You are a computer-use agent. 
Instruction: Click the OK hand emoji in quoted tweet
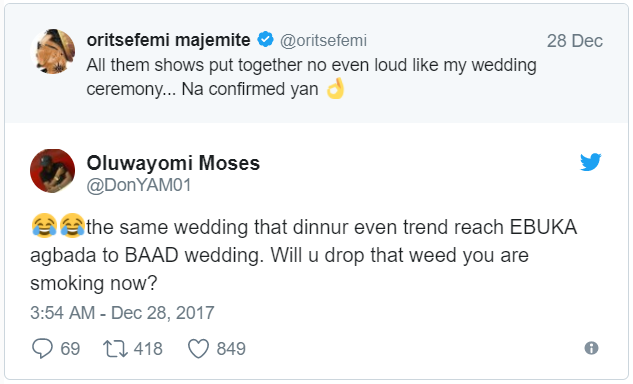point(335,88)
